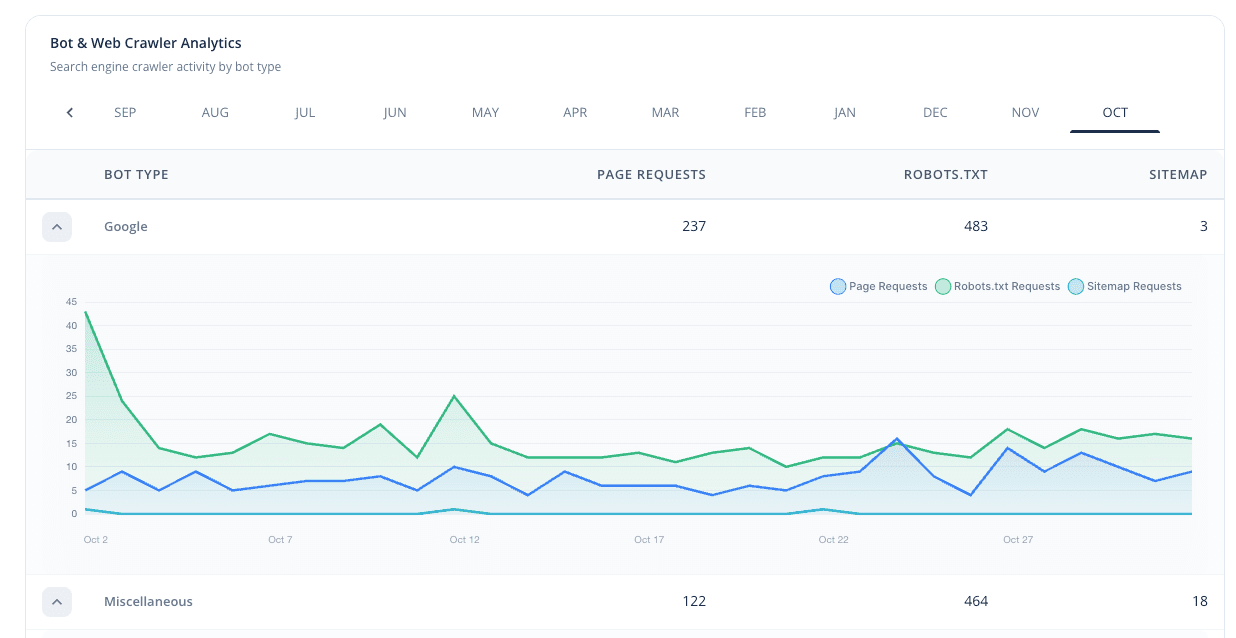1236x638 pixels.
Task: Switch to the SEP month tab
Action: (125, 112)
